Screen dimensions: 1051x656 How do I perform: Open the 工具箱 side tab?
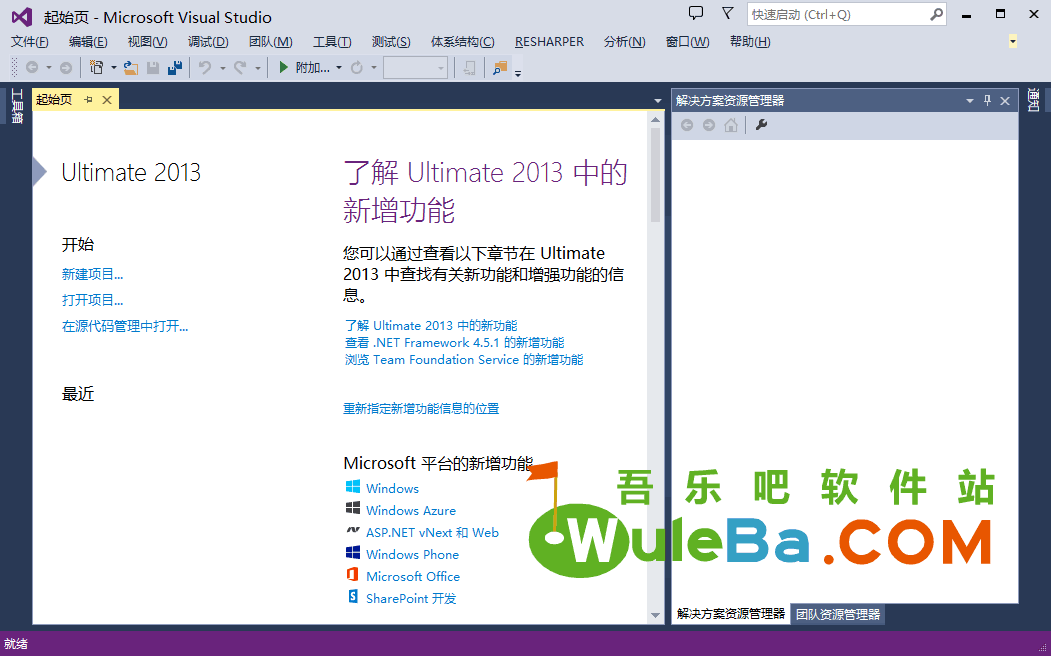pyautogui.click(x=17, y=106)
